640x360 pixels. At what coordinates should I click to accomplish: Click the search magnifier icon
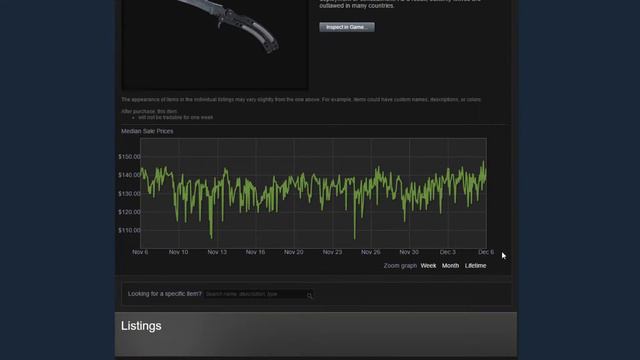click(x=309, y=295)
